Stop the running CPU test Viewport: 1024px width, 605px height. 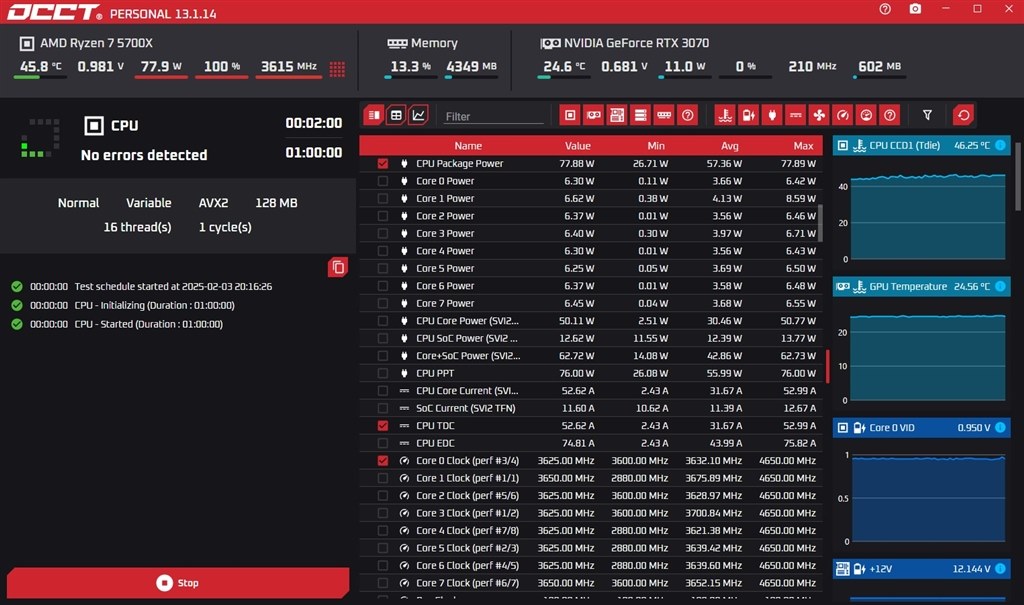tap(178, 583)
